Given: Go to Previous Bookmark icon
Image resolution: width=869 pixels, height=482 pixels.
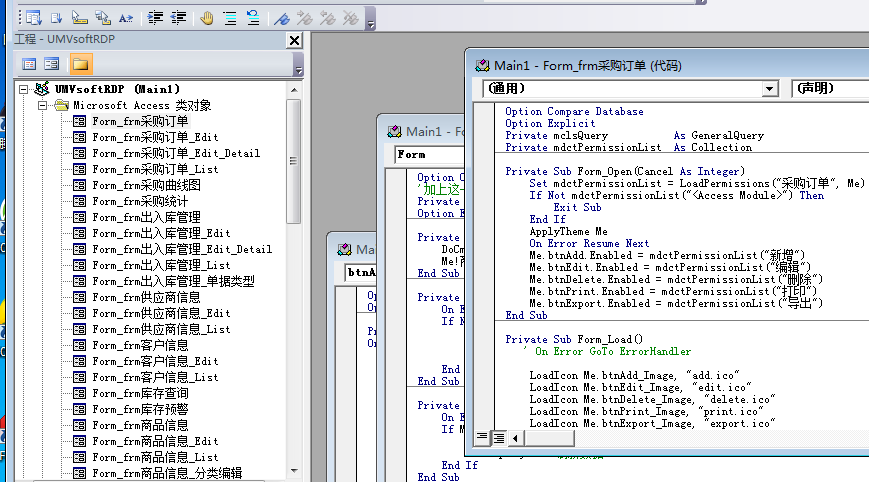Looking at the screenshot, I should click(328, 18).
